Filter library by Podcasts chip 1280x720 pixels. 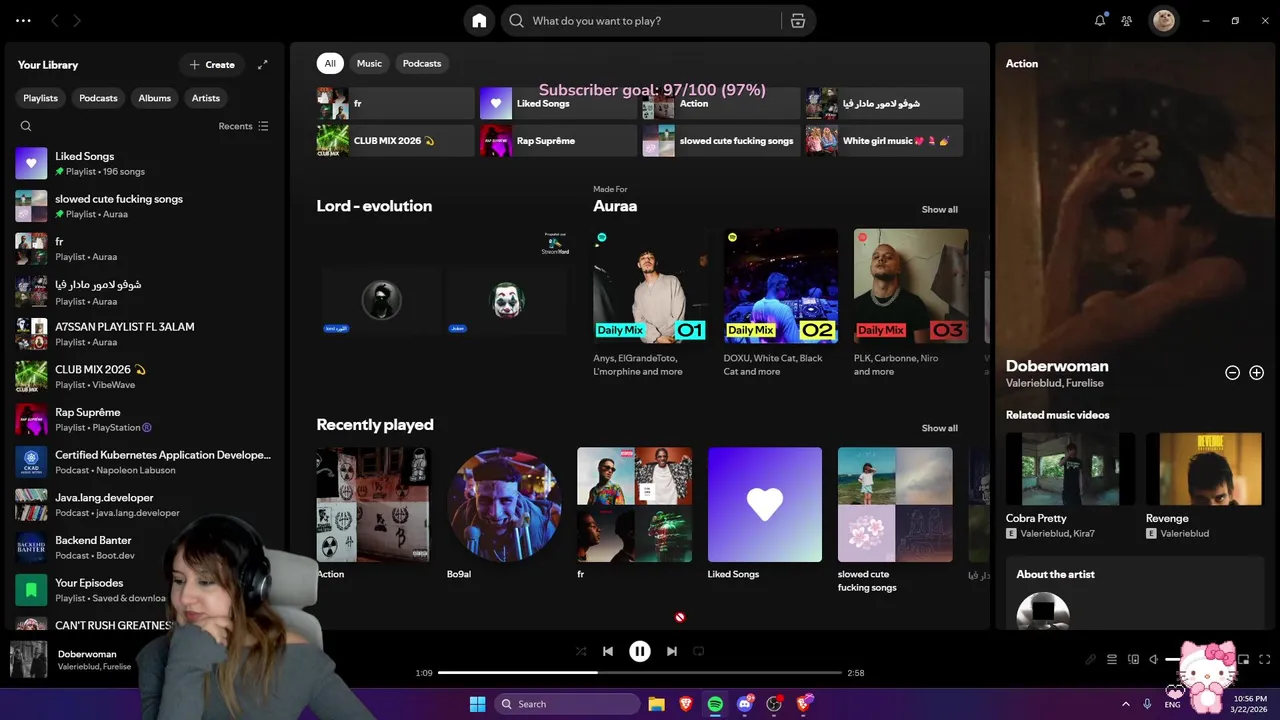(99, 98)
